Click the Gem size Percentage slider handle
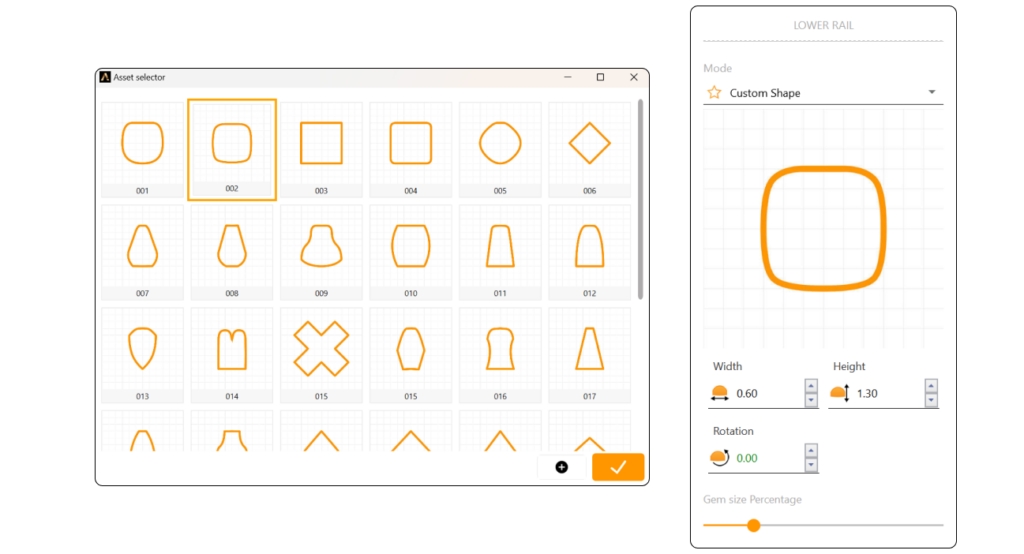 pos(754,525)
